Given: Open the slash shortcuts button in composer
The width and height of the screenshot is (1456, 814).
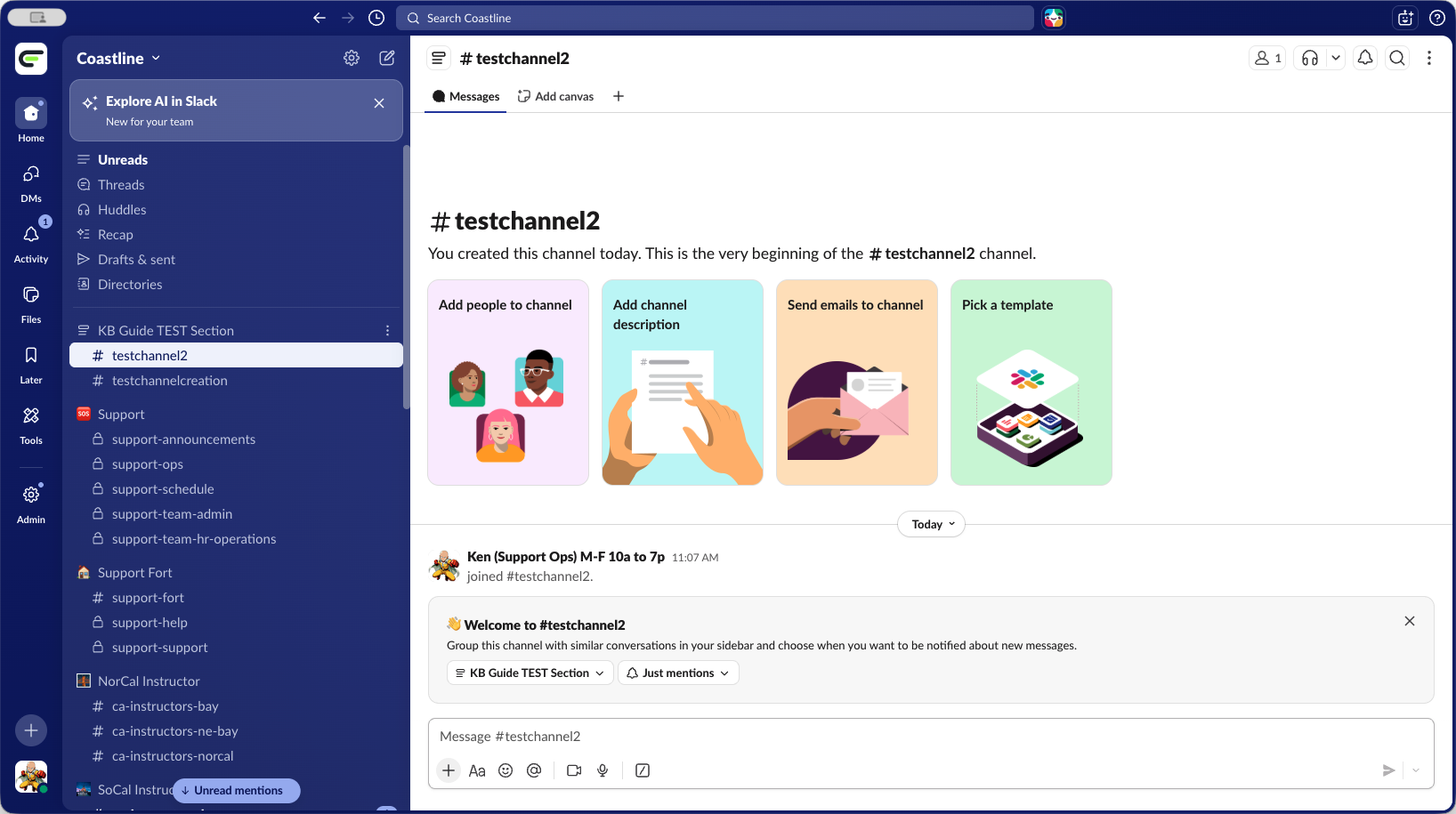Looking at the screenshot, I should pyautogui.click(x=643, y=770).
